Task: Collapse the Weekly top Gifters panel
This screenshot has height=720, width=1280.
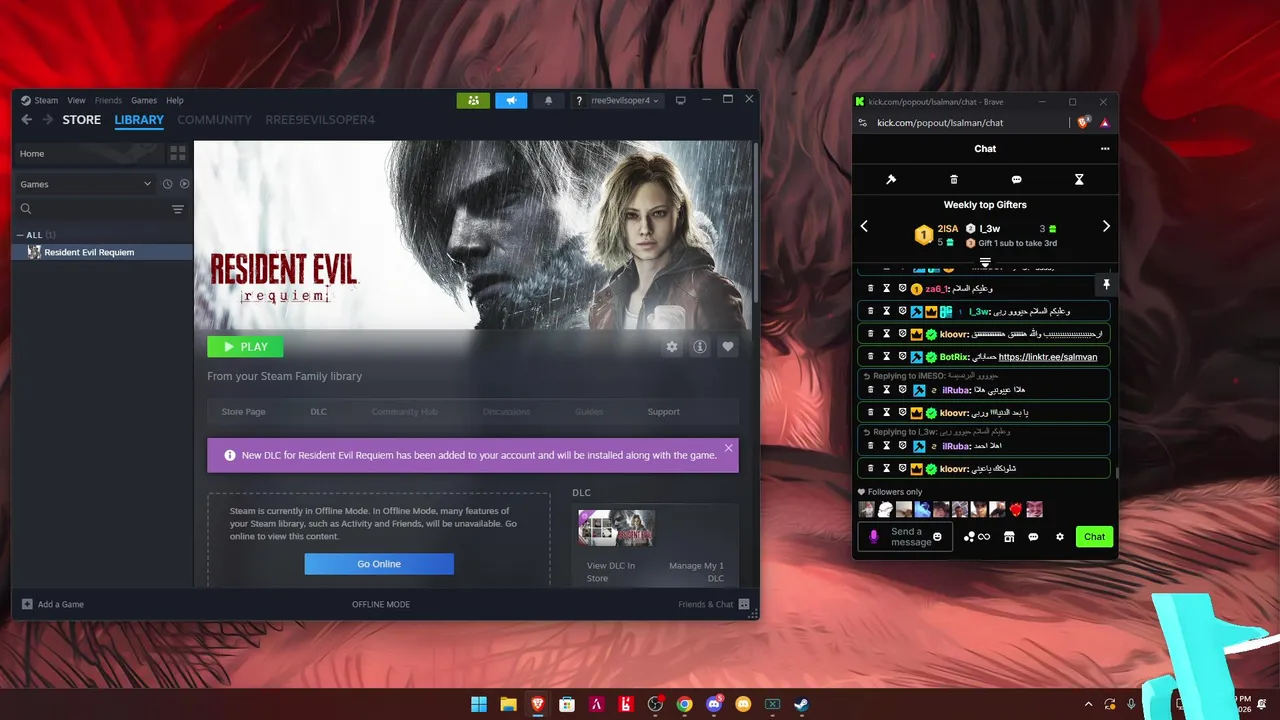Action: (985, 262)
